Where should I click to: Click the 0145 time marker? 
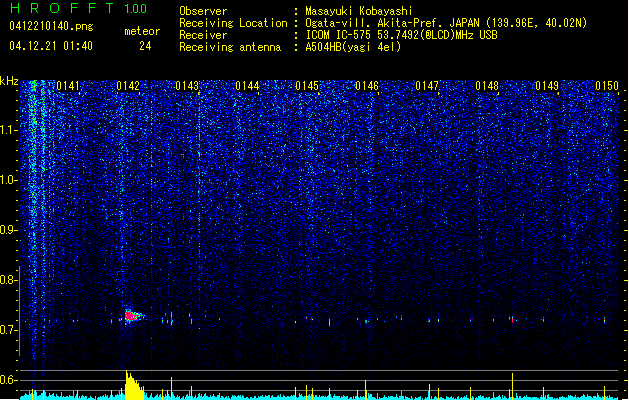pos(307,86)
